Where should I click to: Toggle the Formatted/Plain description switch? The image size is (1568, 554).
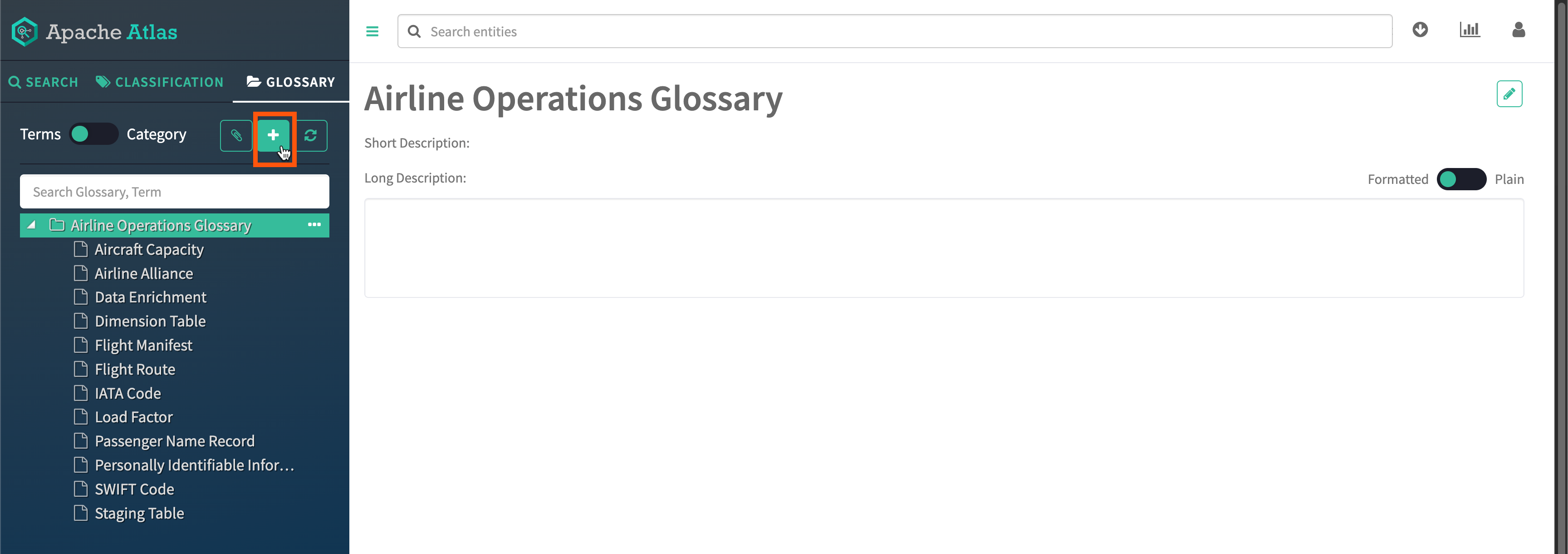pos(1461,179)
